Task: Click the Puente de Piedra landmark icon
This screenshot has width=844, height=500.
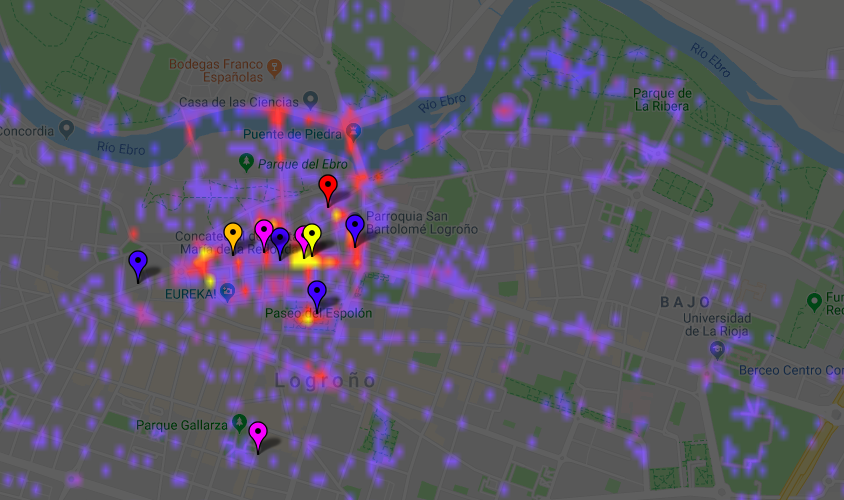Action: (x=353, y=130)
